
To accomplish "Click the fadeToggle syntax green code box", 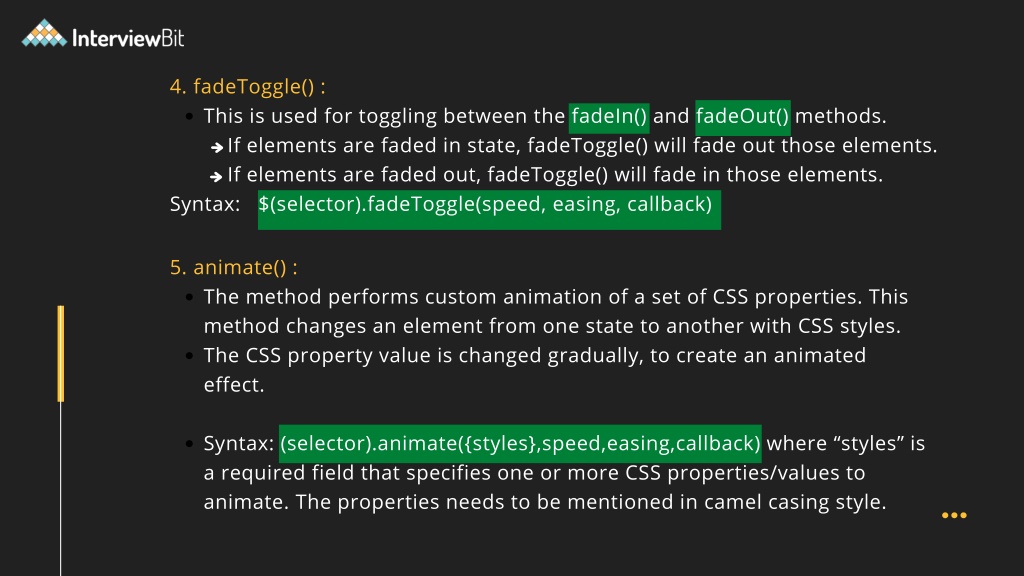I will click(x=489, y=210).
